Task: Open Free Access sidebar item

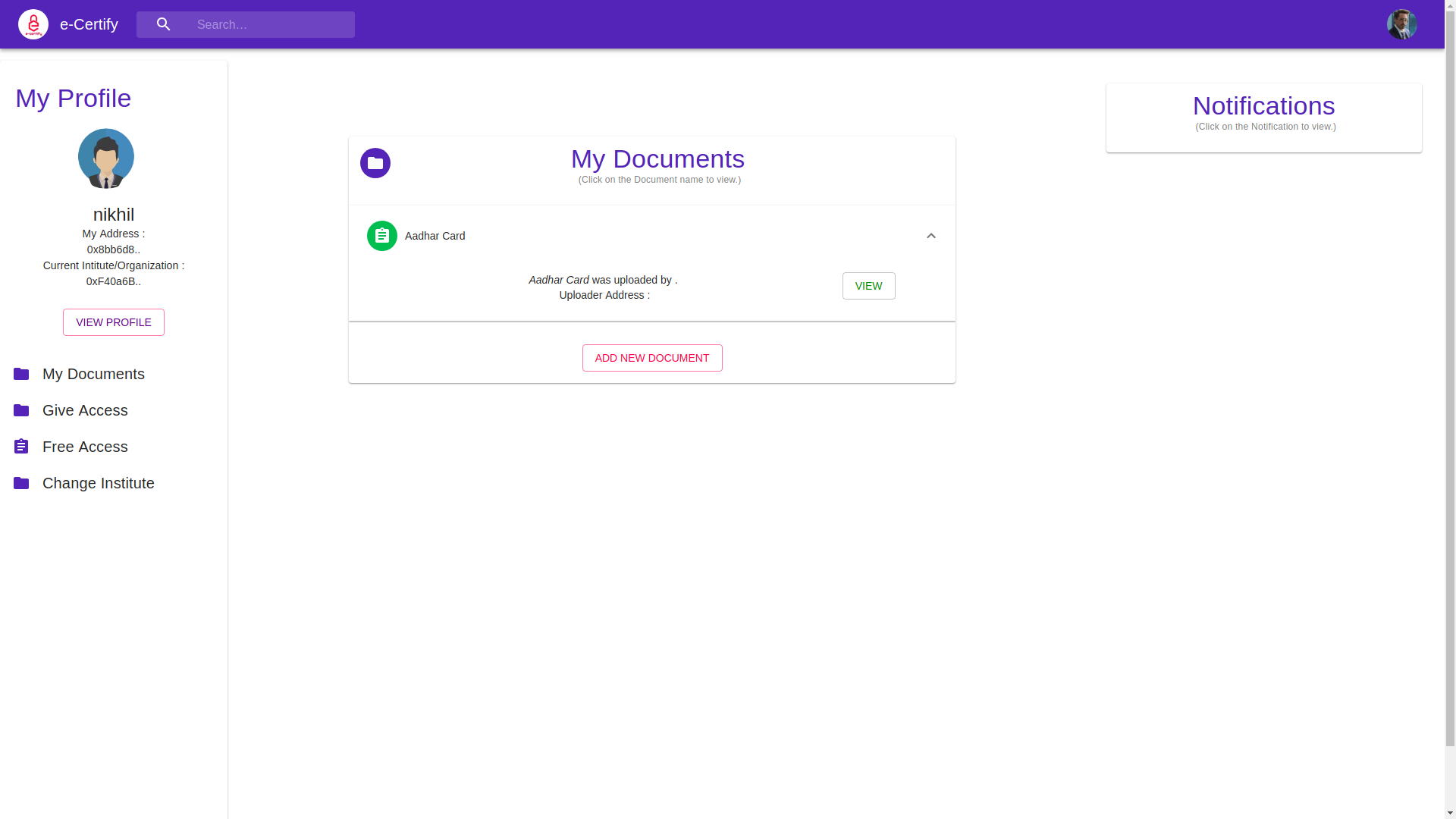Action: click(x=85, y=447)
